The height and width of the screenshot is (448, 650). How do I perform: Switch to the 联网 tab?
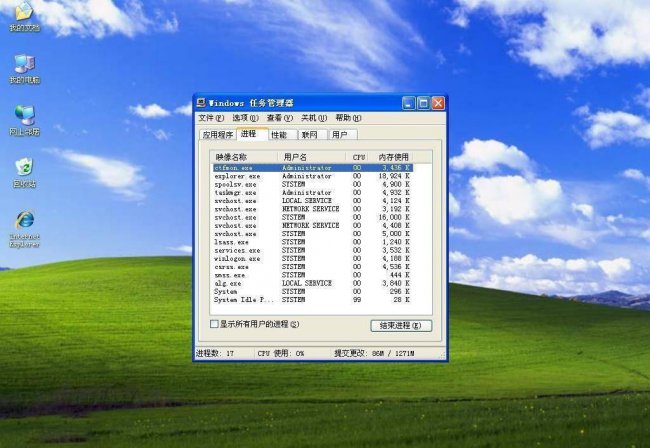pyautogui.click(x=312, y=135)
